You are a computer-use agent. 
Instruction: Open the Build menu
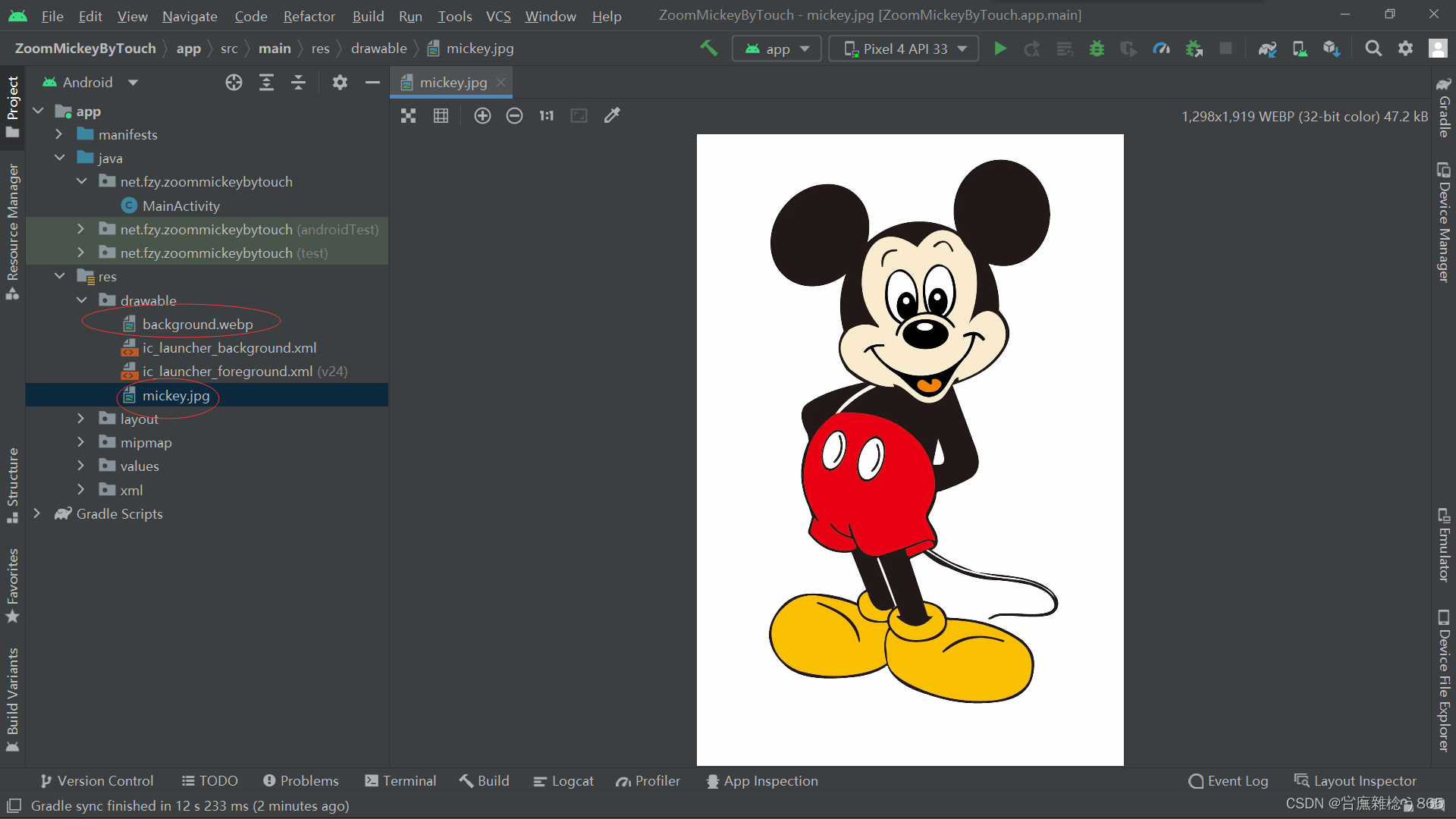(x=368, y=16)
